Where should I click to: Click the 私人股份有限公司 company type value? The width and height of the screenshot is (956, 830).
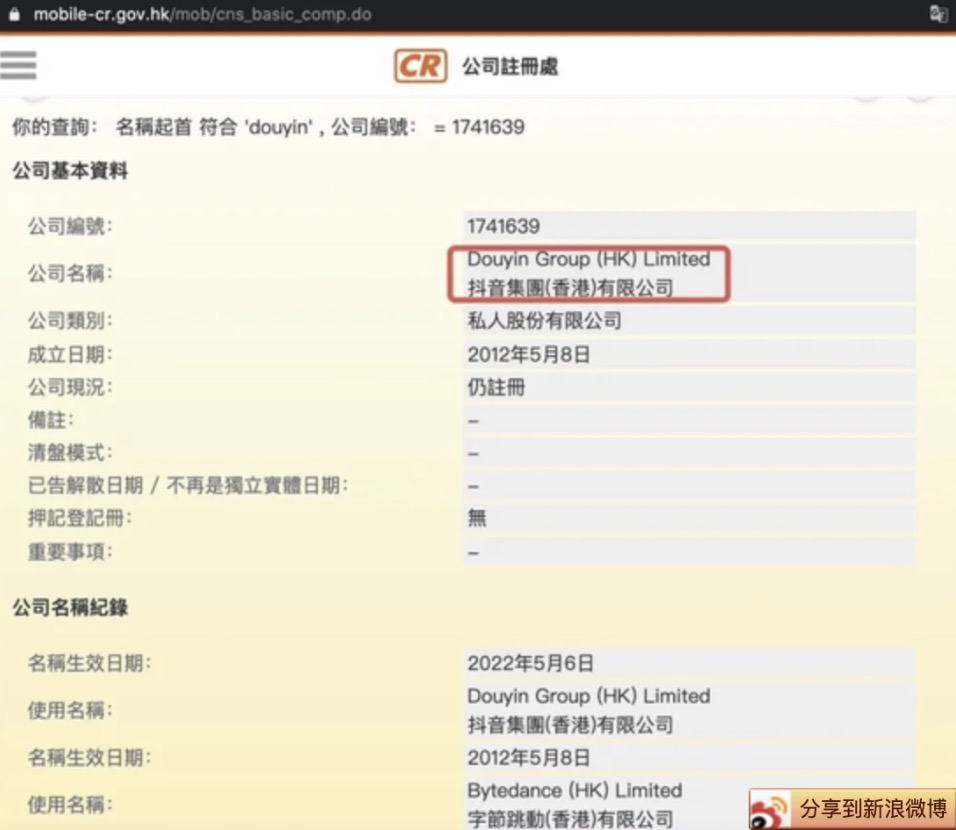pos(544,321)
